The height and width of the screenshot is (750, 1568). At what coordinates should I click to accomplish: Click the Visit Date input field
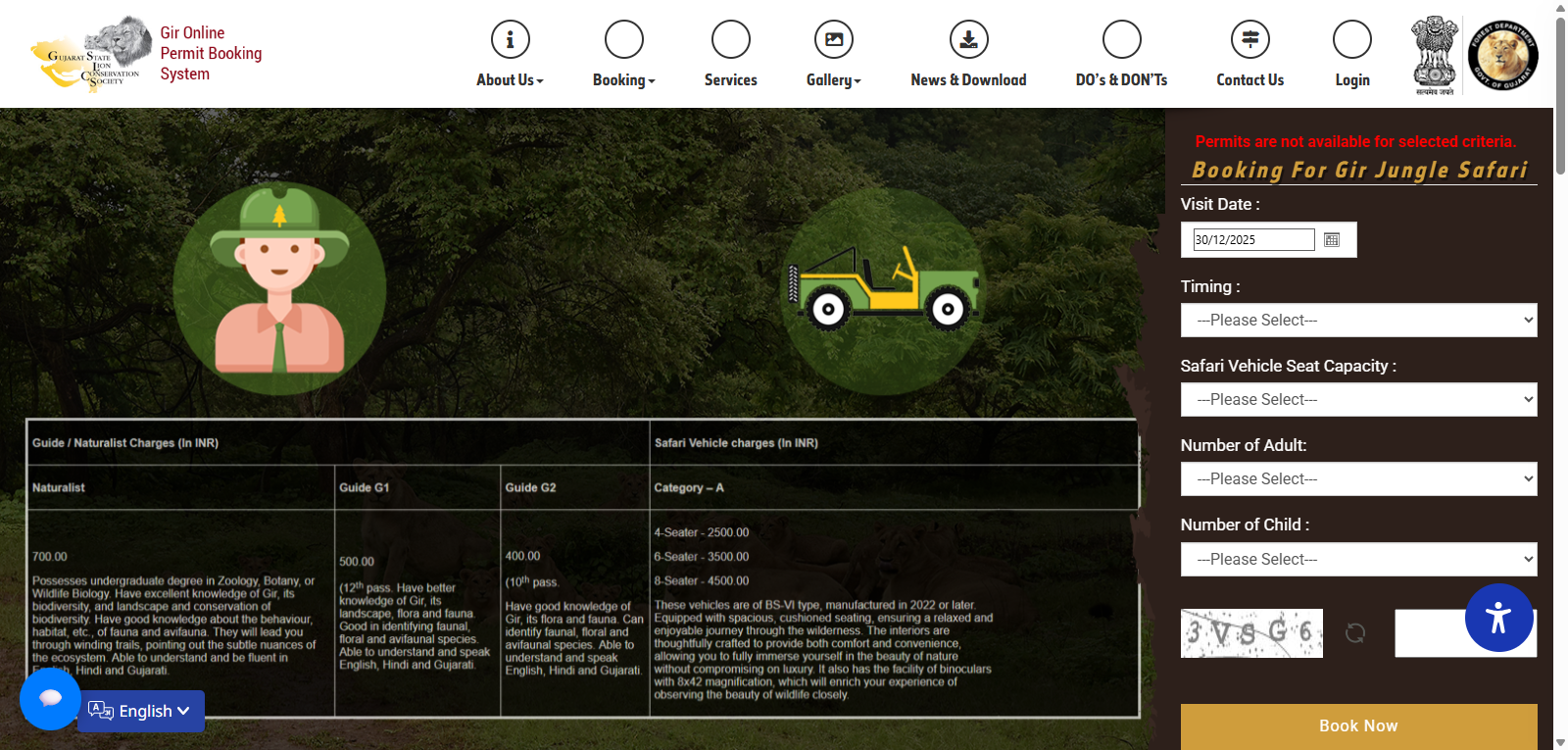click(1252, 240)
